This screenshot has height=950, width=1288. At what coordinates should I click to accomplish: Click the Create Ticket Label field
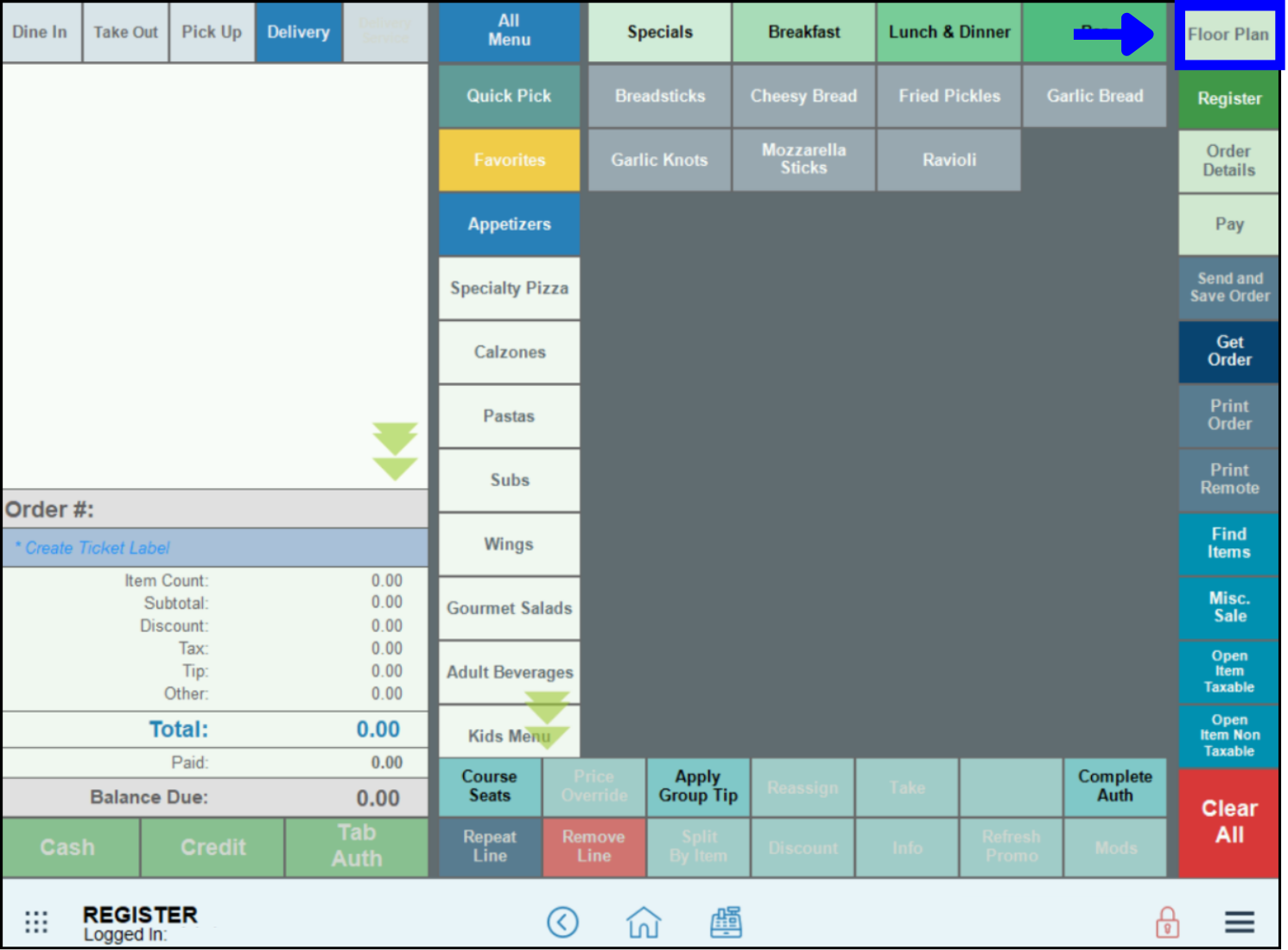click(x=215, y=548)
